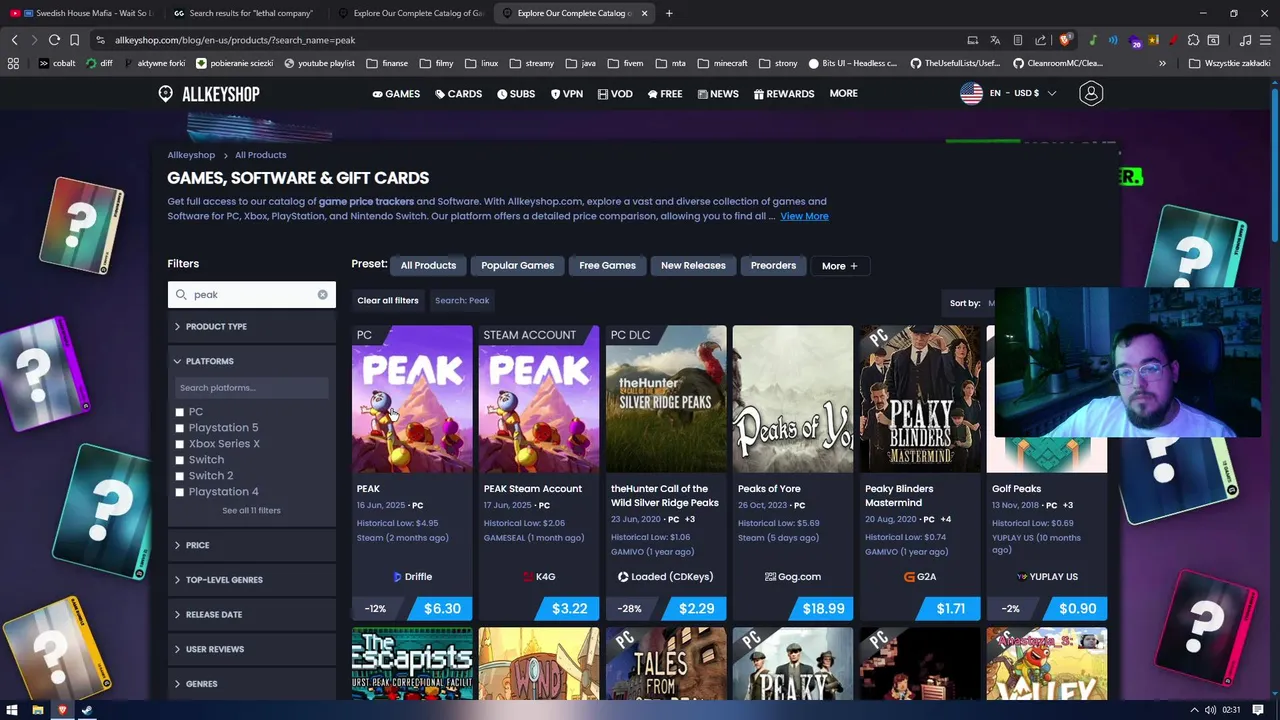1280x720 pixels.
Task: Expand the Genres filter
Action: (x=251, y=684)
